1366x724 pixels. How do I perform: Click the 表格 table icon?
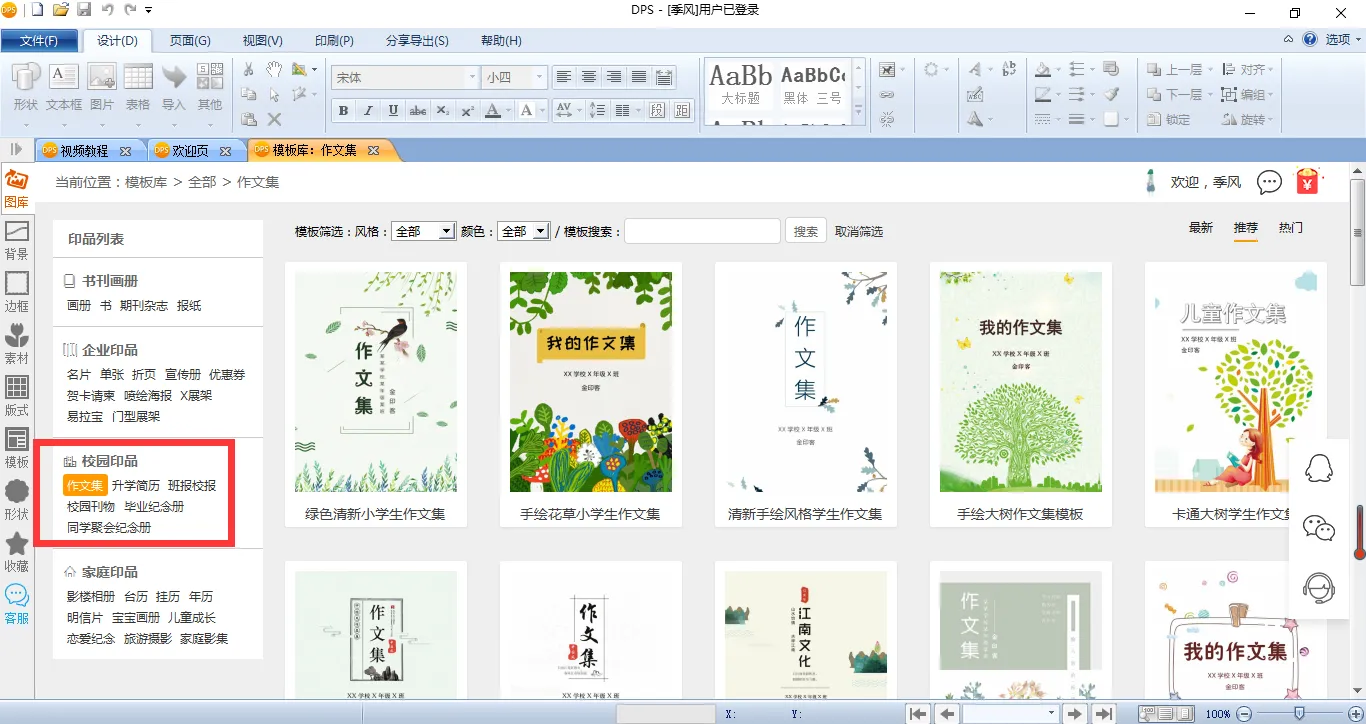[x=138, y=86]
